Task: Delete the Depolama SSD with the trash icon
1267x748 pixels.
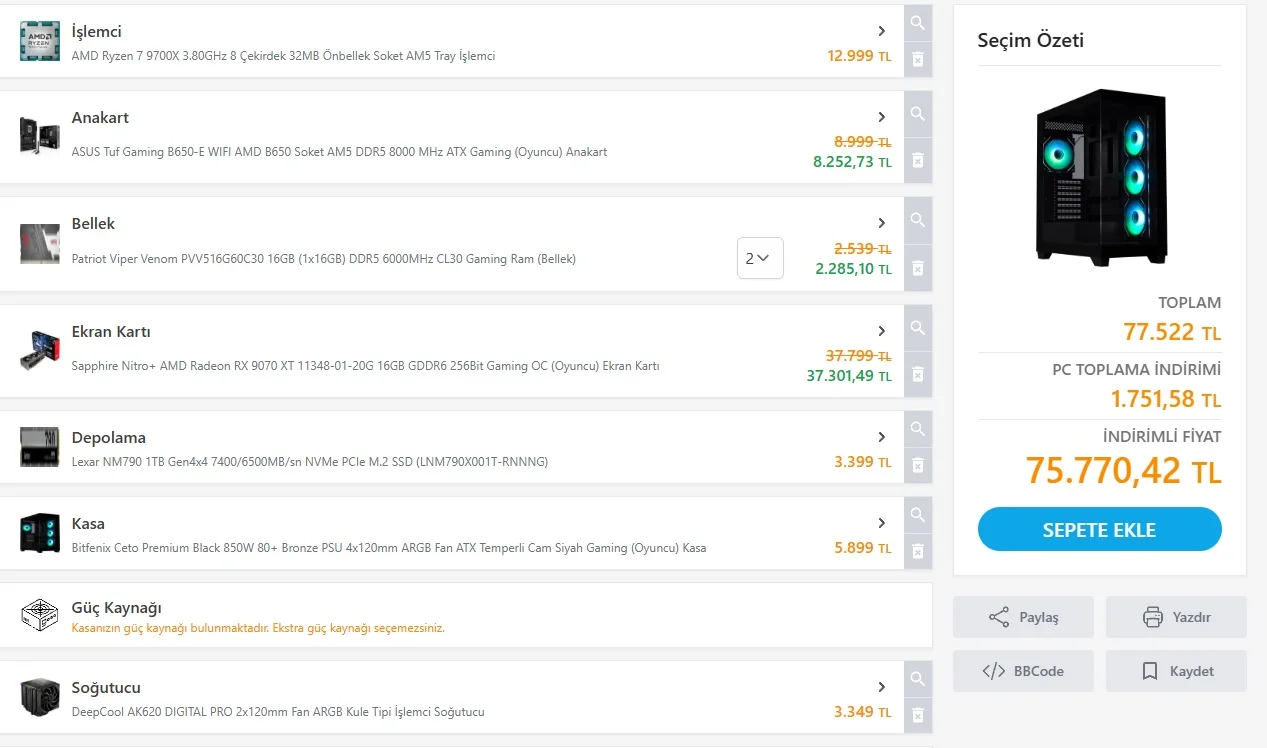Action: (x=917, y=465)
